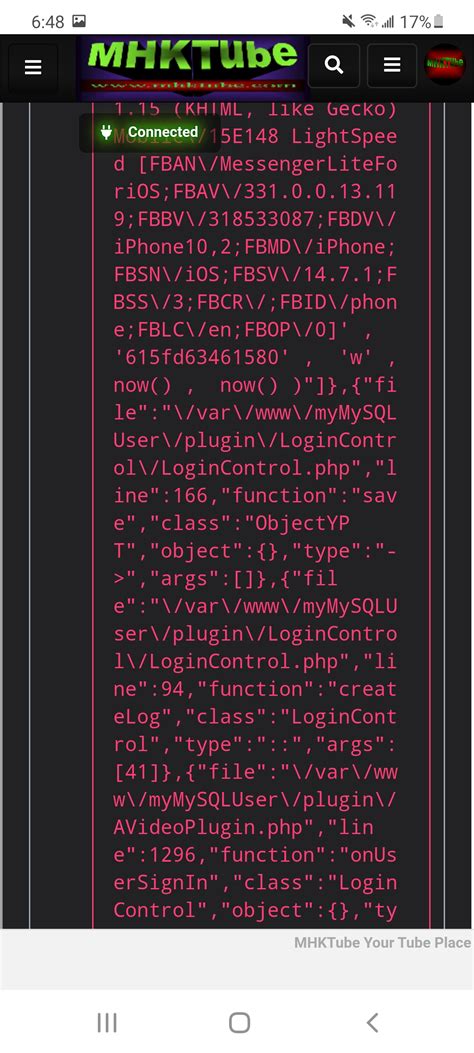Tap the 17% battery percentage text
474x1053 pixels.
(415, 22)
